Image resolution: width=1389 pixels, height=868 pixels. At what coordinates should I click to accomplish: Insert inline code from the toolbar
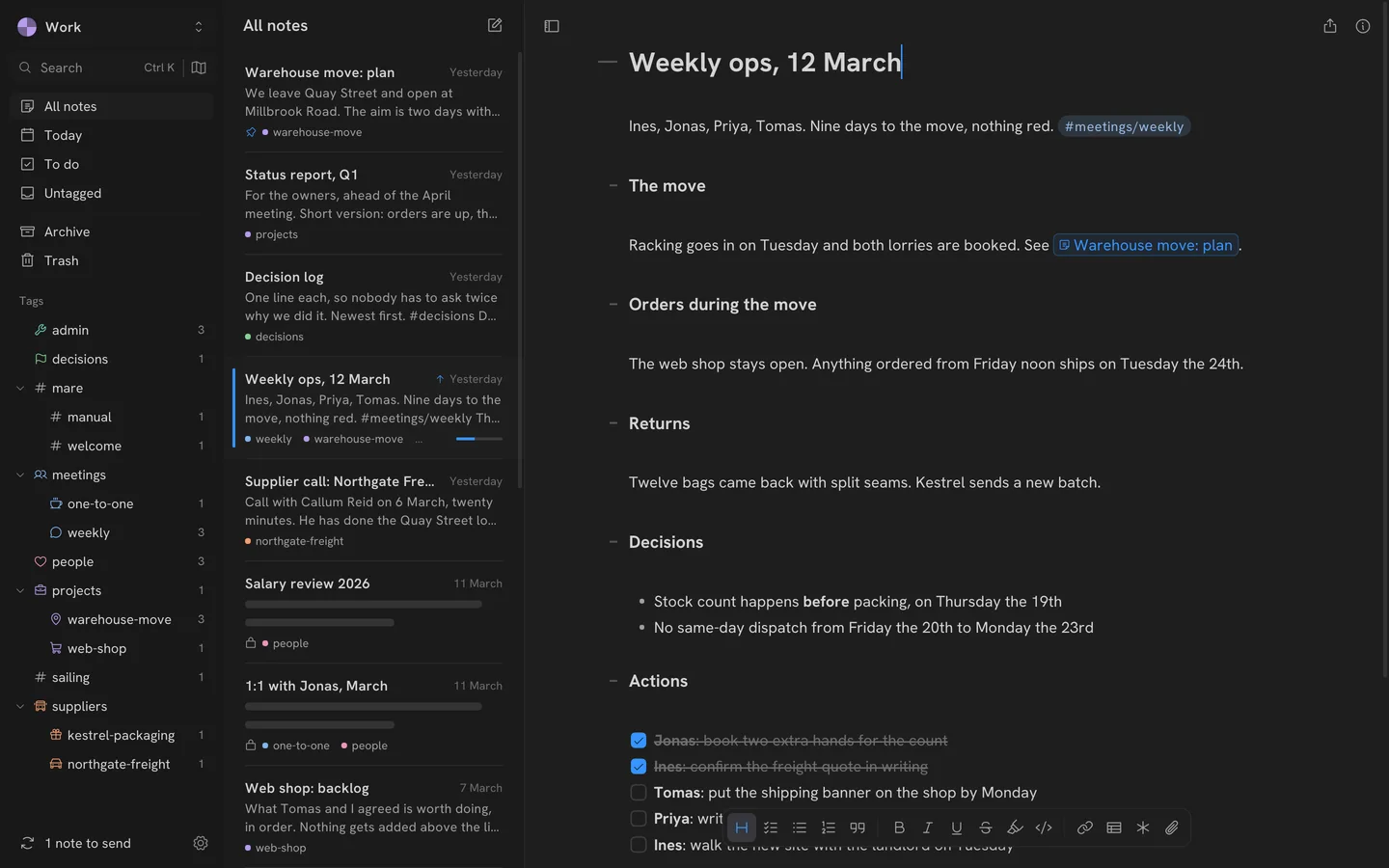pos(1044,827)
